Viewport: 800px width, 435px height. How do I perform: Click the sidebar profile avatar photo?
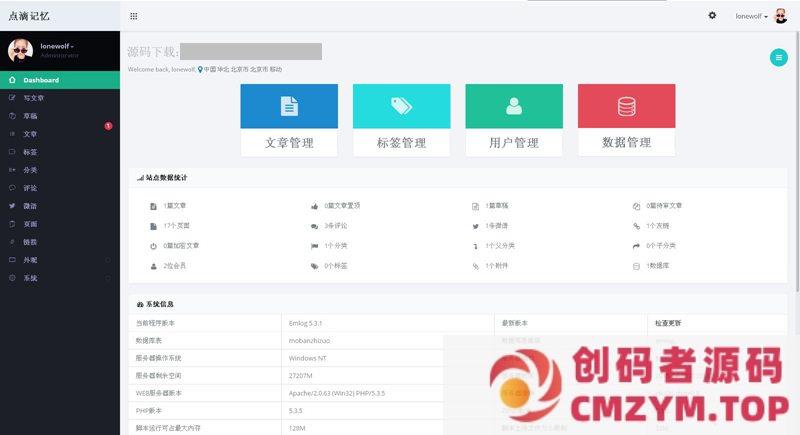coord(21,51)
